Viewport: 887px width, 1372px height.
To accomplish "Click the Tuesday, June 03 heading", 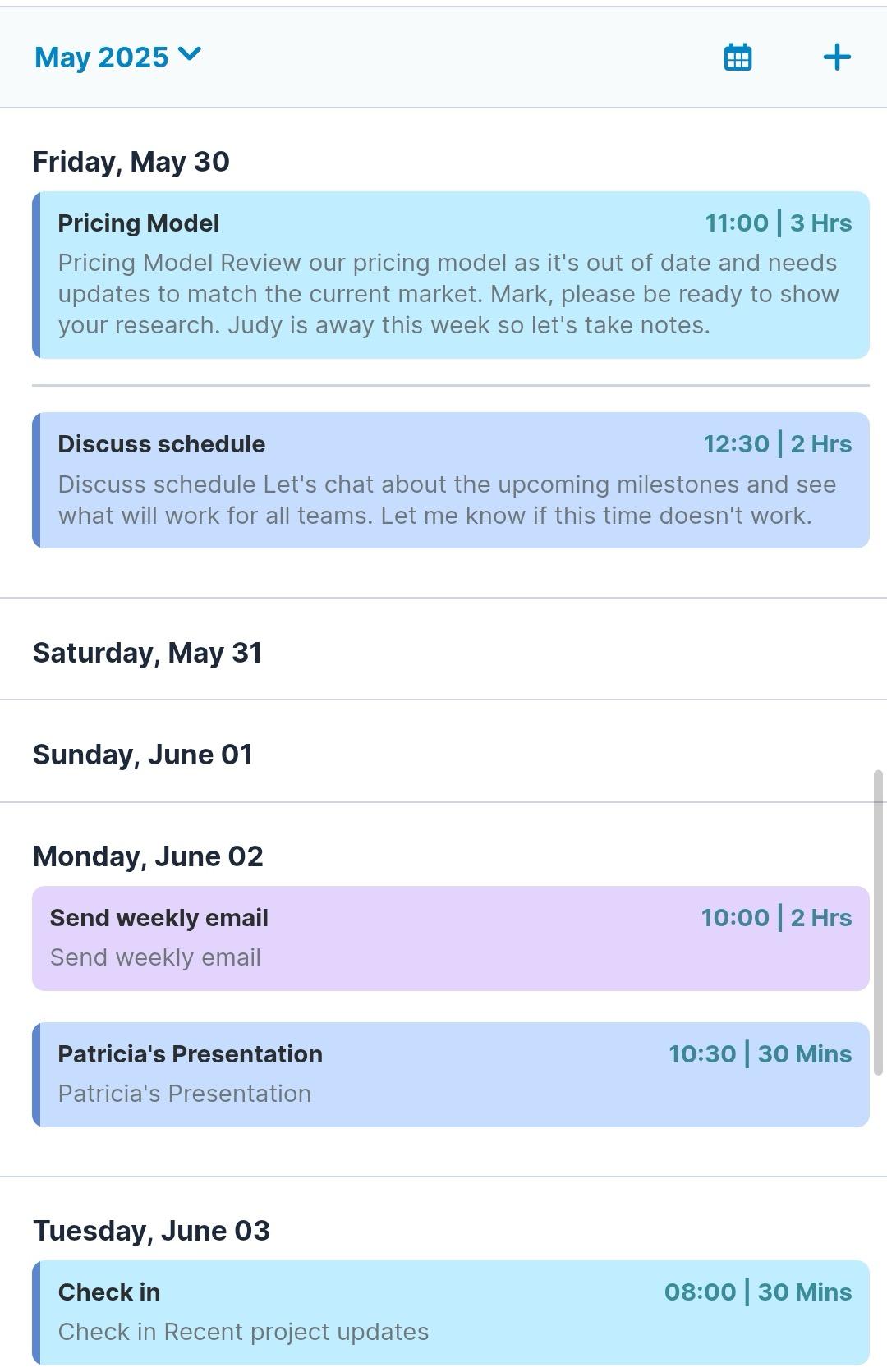I will 151,1231.
